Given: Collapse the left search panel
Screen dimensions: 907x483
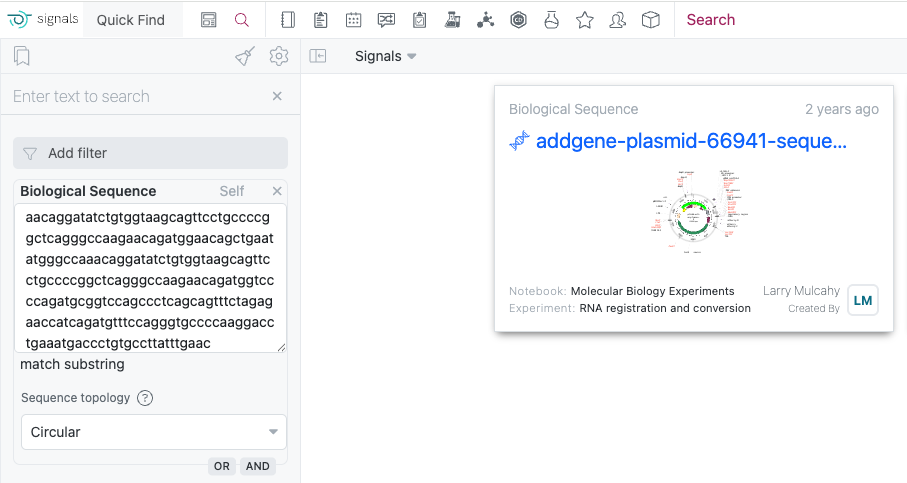Looking at the screenshot, I should (318, 57).
